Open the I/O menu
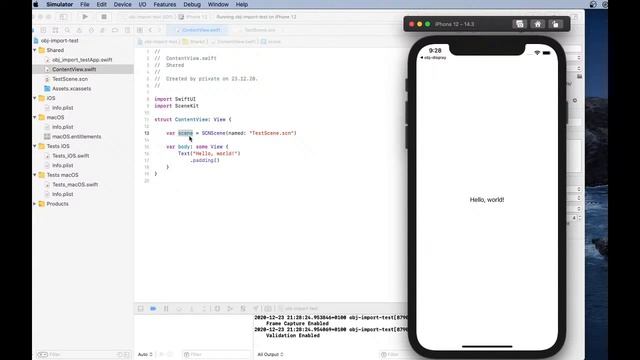The height and width of the screenshot is (360, 640). pyautogui.click(x=142, y=4)
